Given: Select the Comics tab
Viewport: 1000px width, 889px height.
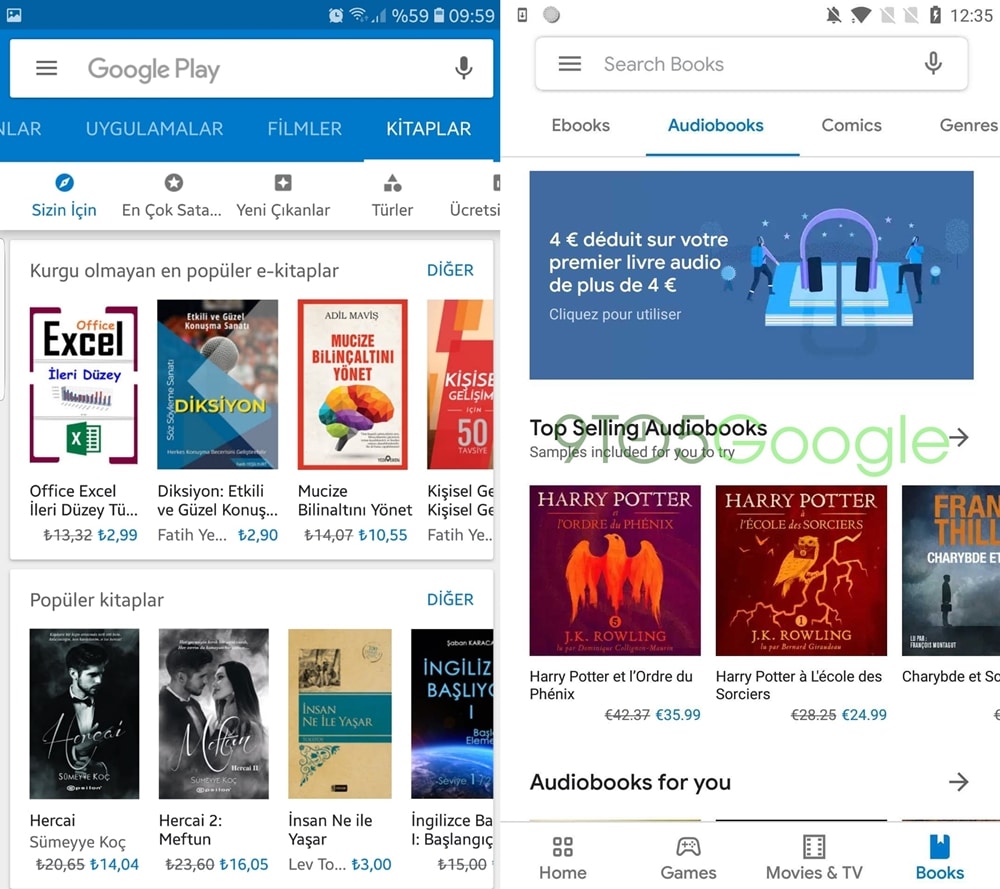Looking at the screenshot, I should [851, 126].
